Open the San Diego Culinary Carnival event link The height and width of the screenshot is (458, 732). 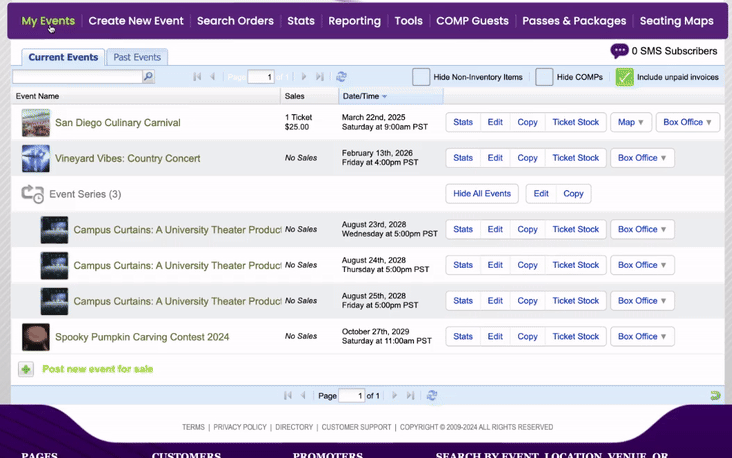(x=118, y=123)
